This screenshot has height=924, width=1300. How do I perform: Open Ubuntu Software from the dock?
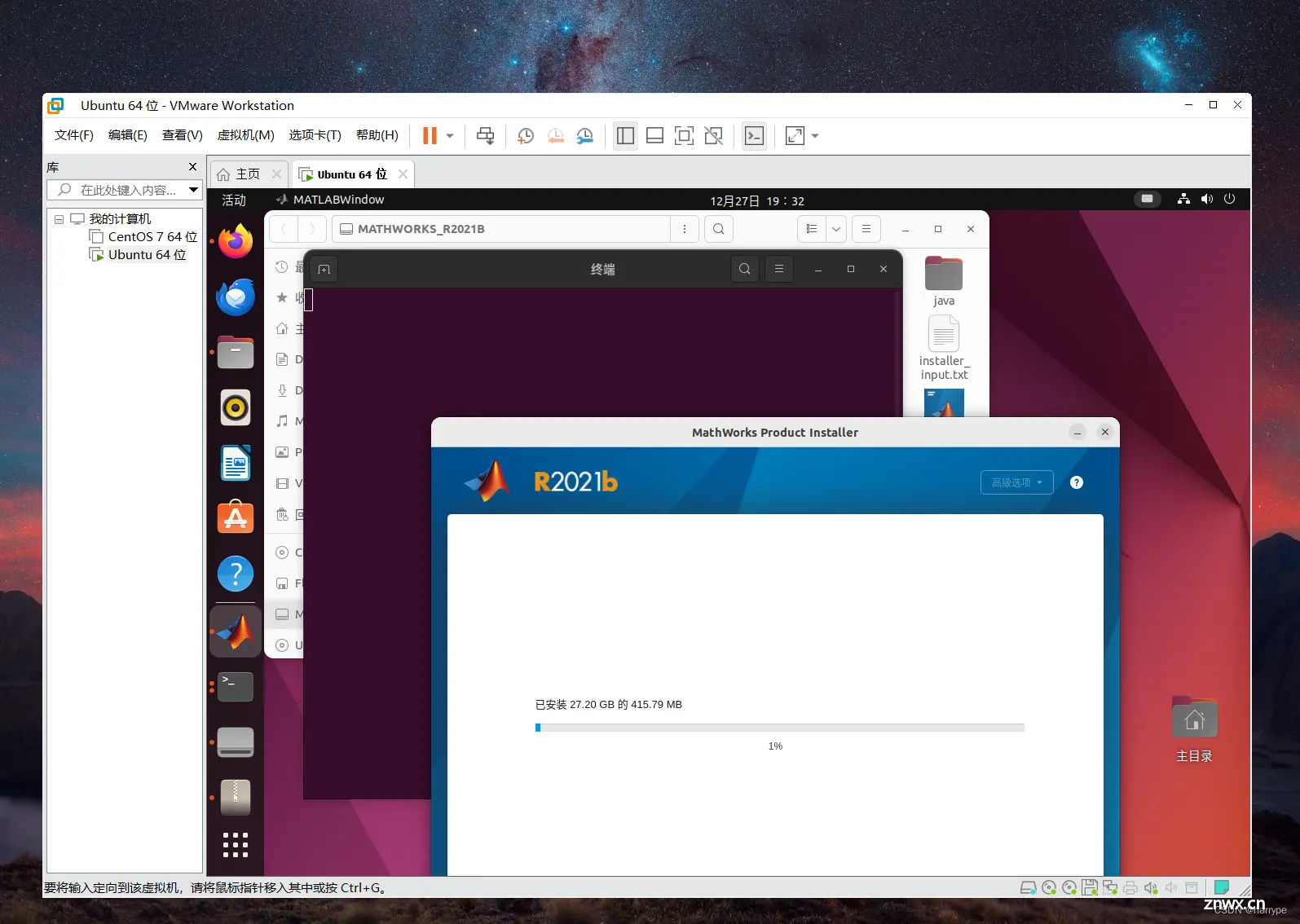pyautogui.click(x=236, y=518)
